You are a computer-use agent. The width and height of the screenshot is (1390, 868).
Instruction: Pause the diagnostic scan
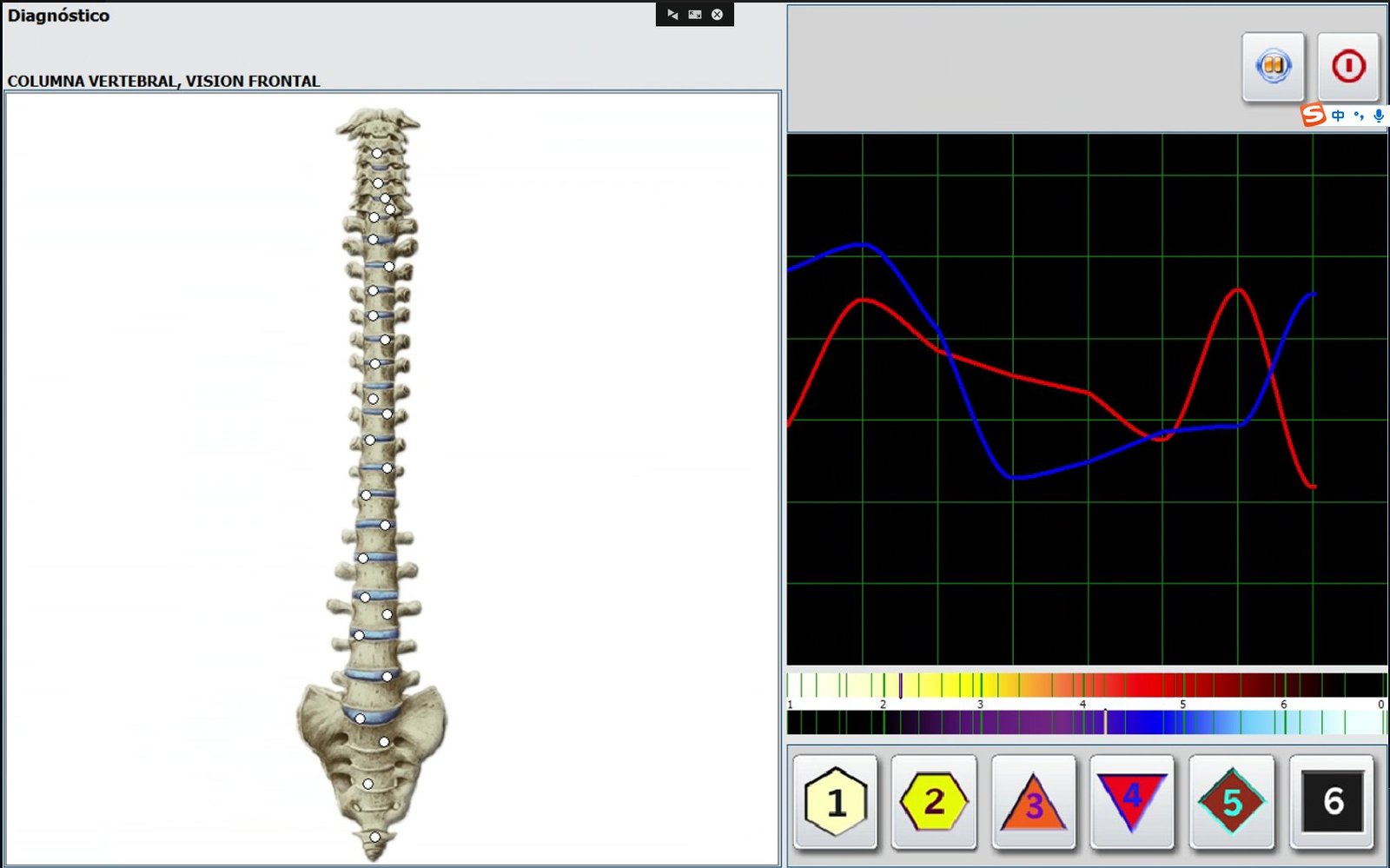(1273, 66)
